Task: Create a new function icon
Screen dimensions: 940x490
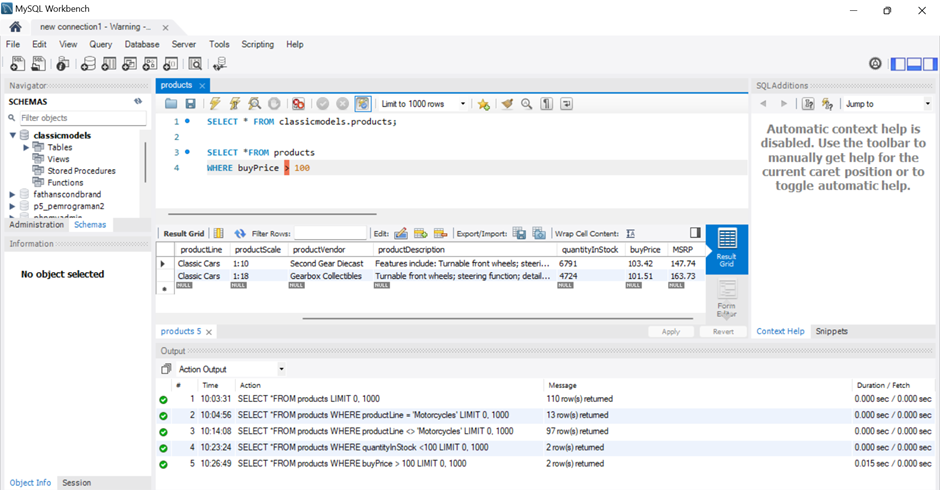Action: 171,64
